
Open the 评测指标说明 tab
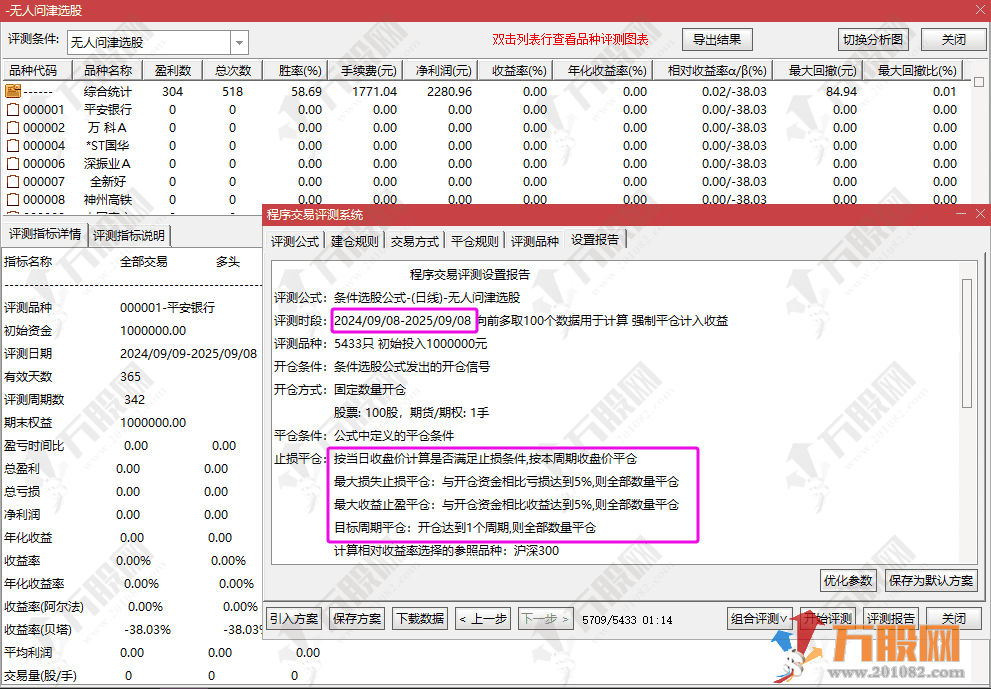tap(129, 235)
